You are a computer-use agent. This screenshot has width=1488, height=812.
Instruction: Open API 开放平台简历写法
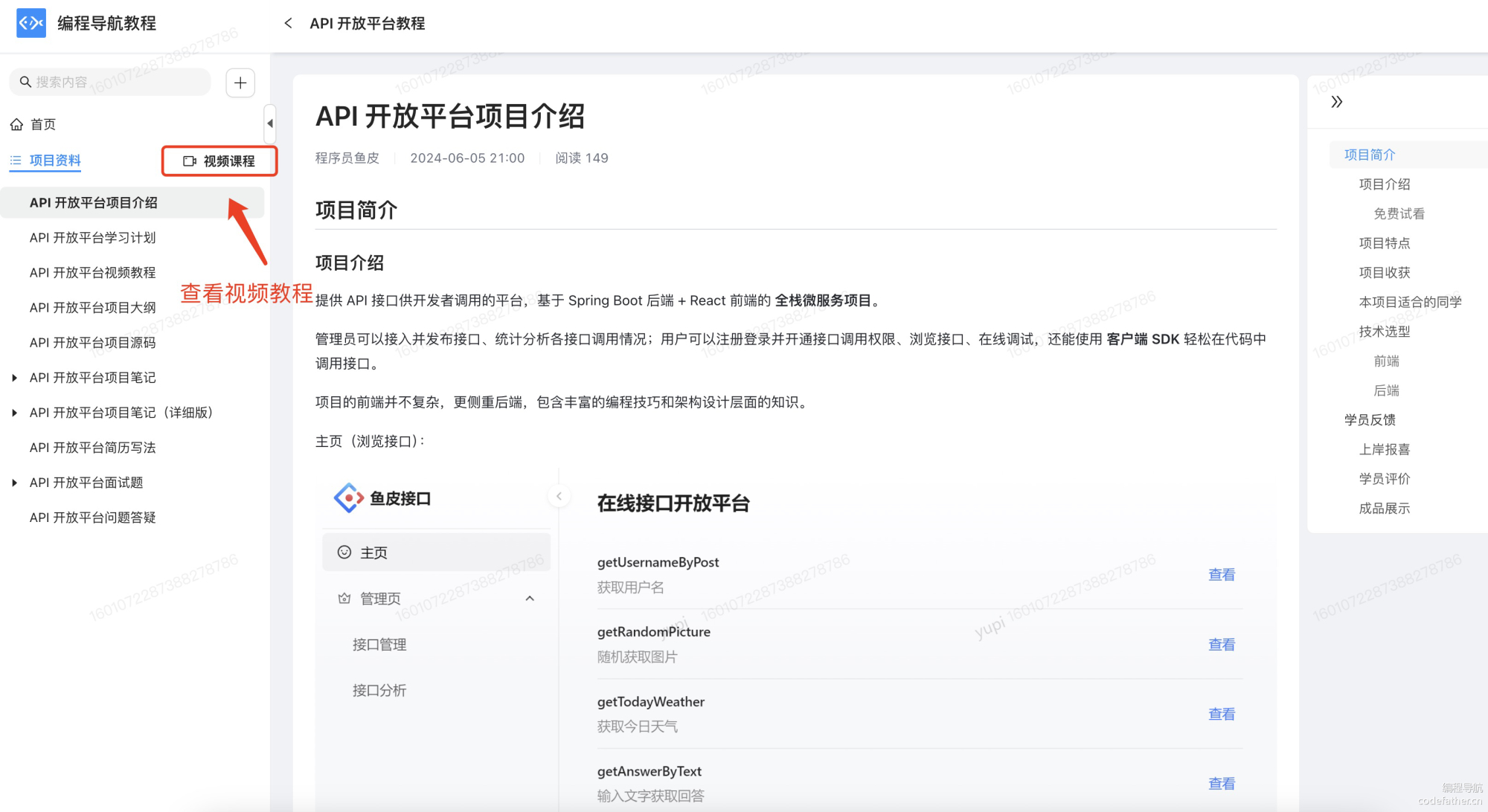click(x=93, y=448)
